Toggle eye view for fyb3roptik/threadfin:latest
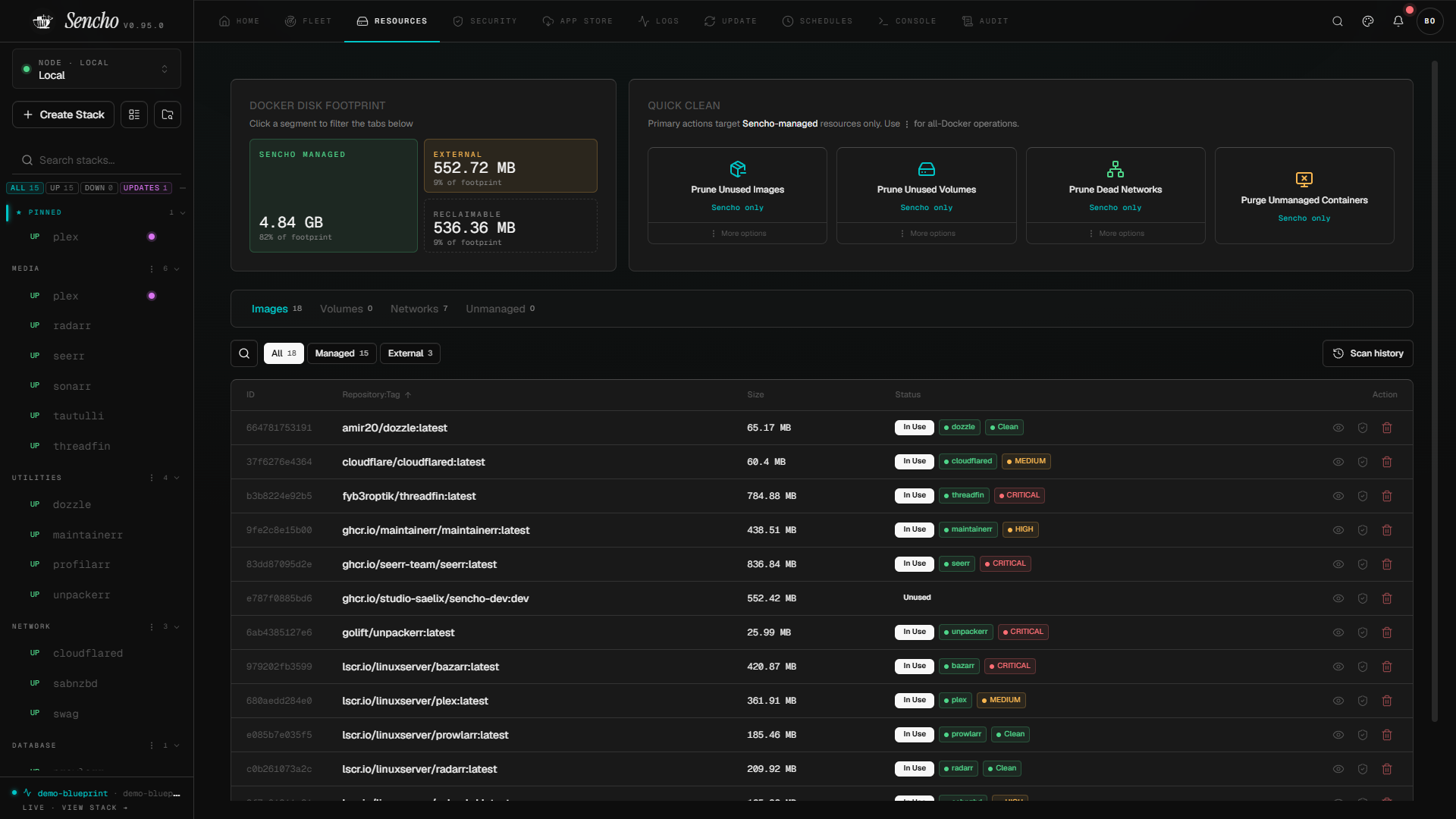 (x=1338, y=496)
